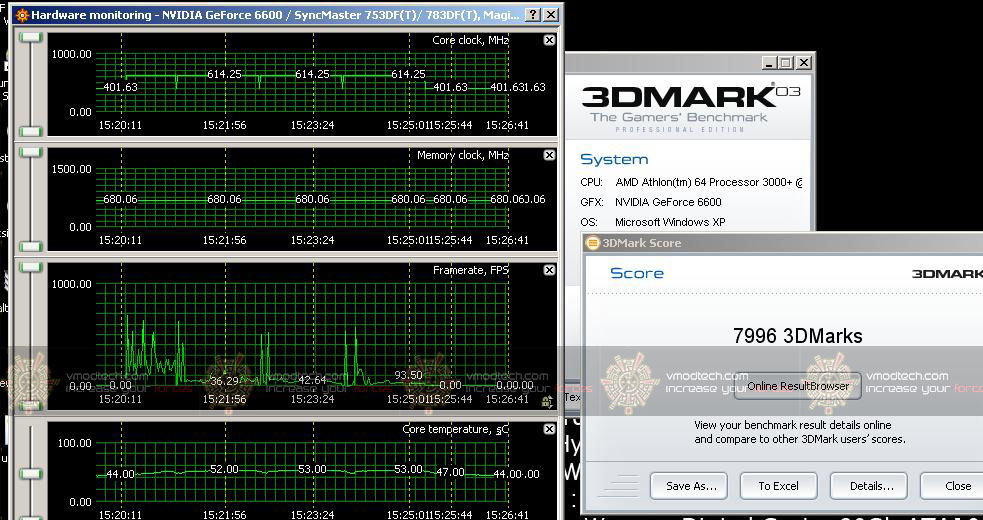
Task: Click the '7996 3DMarks' score text
Action: tap(797, 336)
